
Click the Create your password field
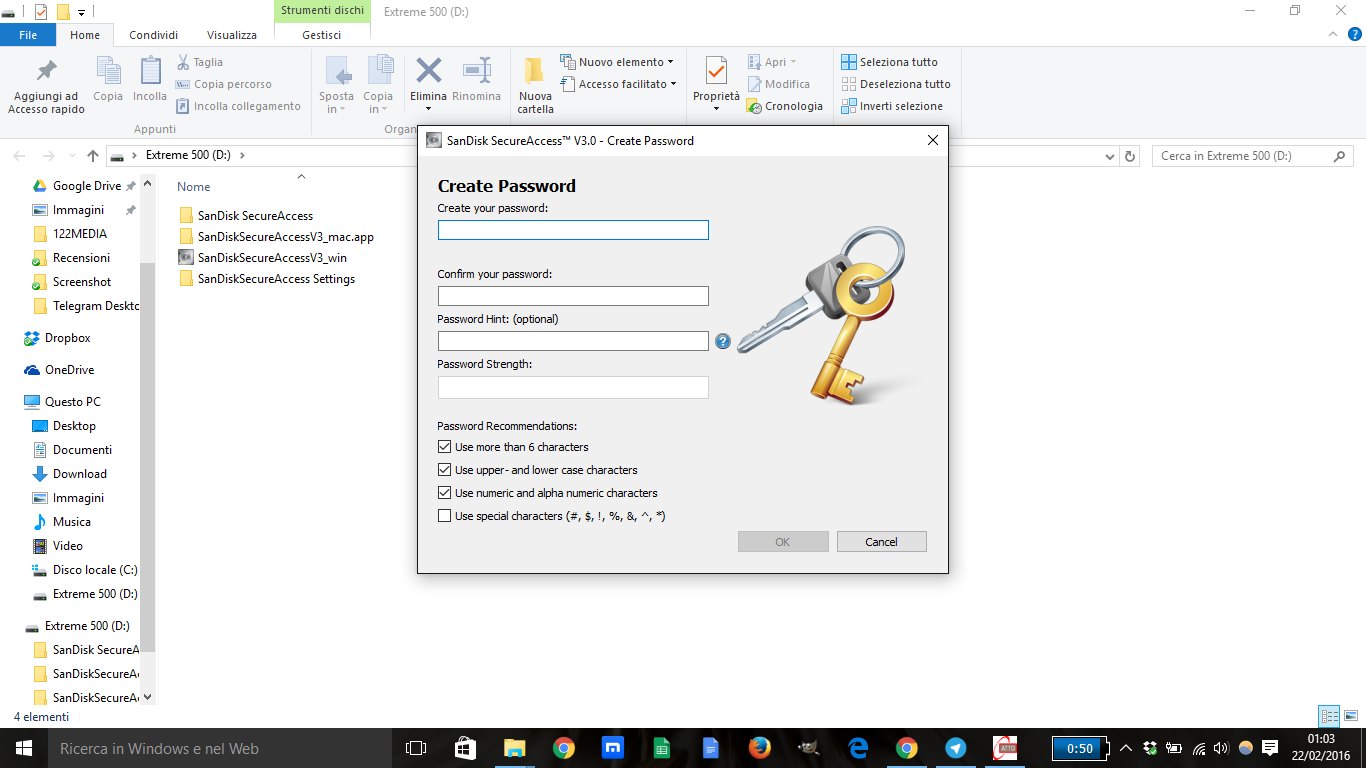click(573, 230)
